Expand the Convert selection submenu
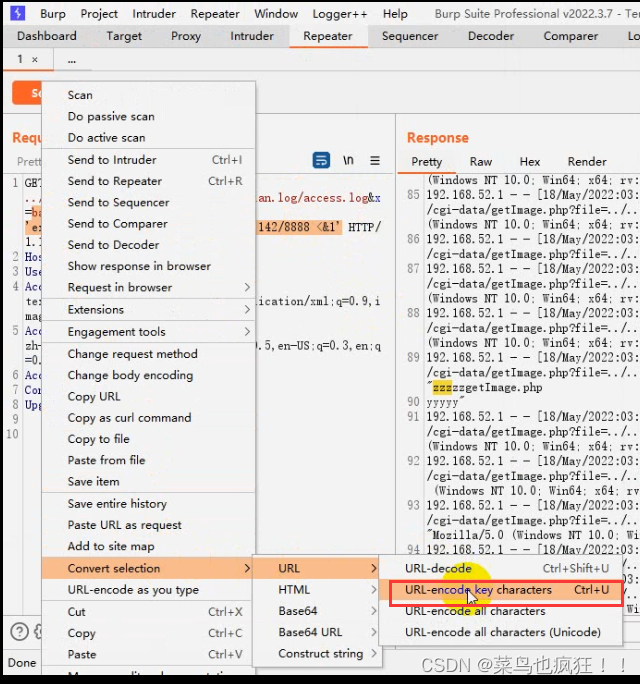 tap(148, 568)
